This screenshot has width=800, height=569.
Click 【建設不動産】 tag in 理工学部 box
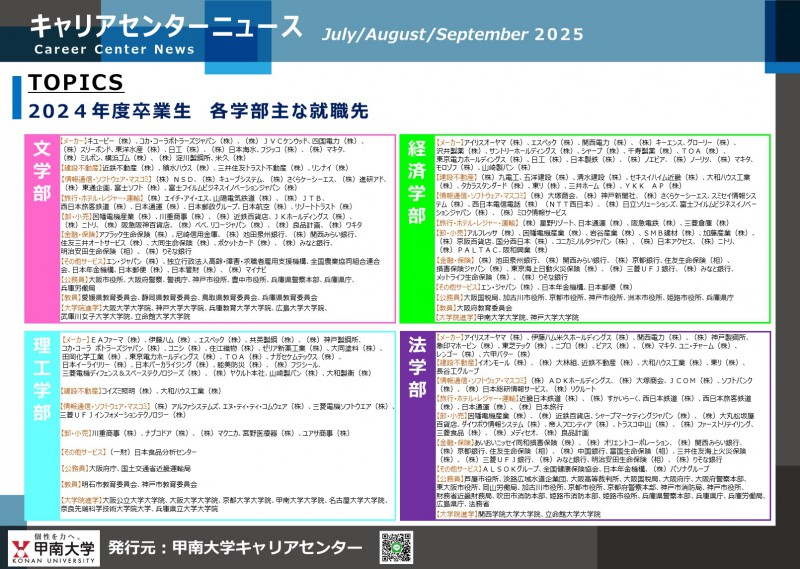[81, 391]
